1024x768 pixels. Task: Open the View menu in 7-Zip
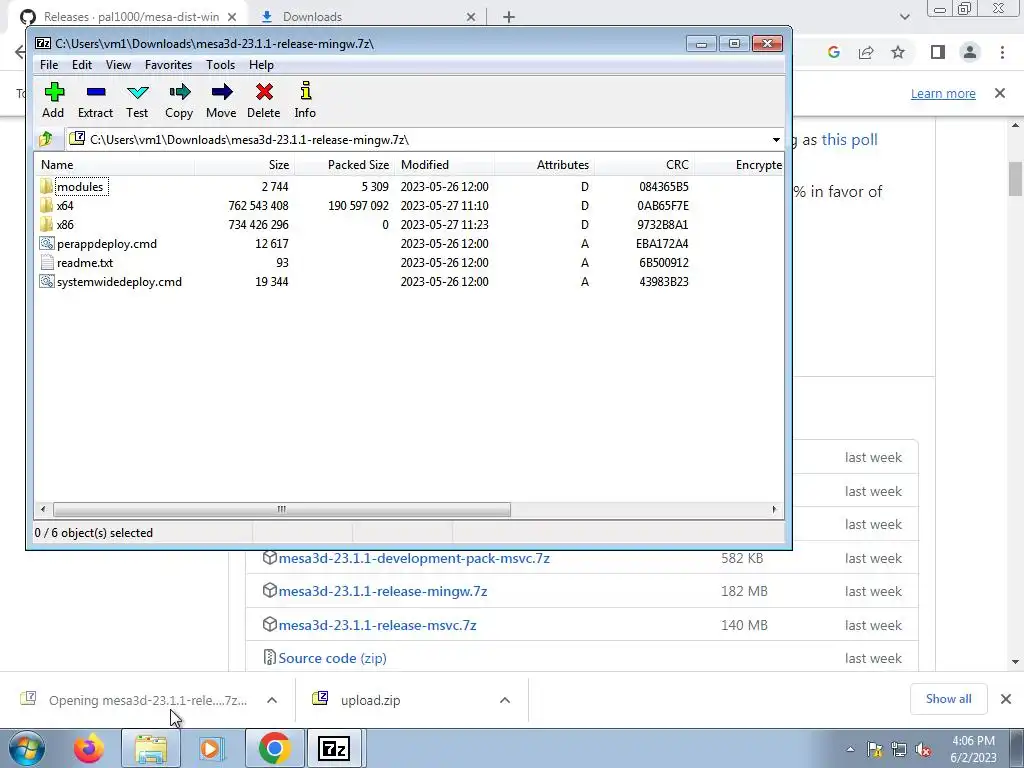pyautogui.click(x=118, y=65)
